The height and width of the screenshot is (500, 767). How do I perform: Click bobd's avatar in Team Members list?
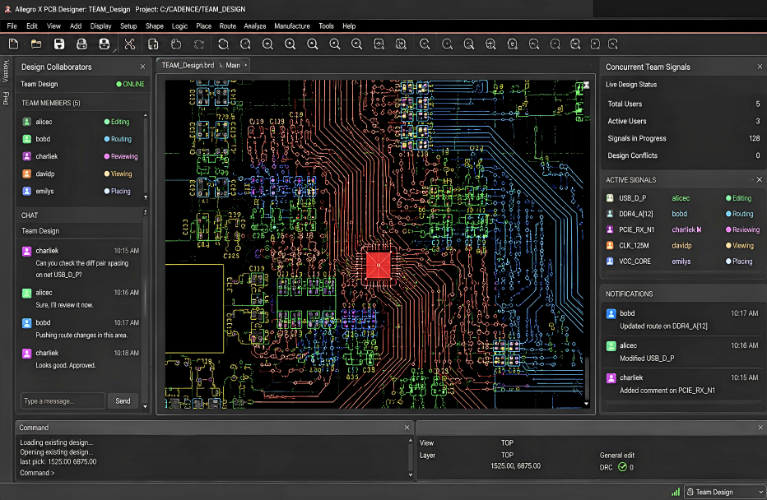(27, 139)
